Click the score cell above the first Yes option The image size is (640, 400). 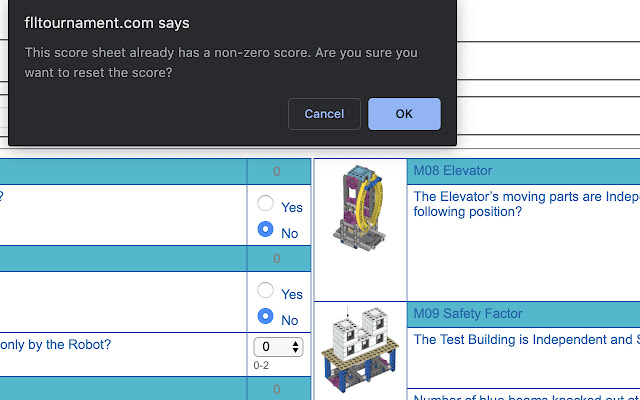pos(277,171)
